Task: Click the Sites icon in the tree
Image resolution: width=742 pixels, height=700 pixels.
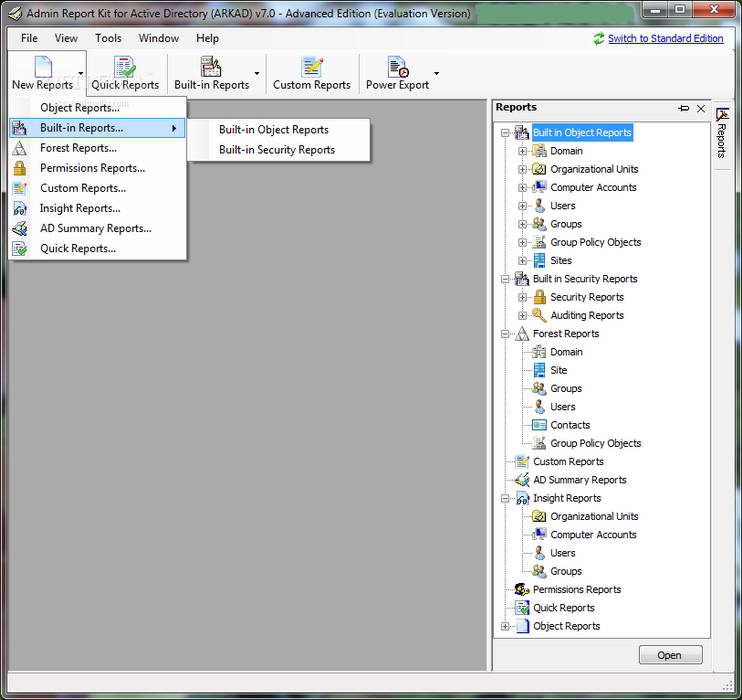Action: [x=539, y=260]
